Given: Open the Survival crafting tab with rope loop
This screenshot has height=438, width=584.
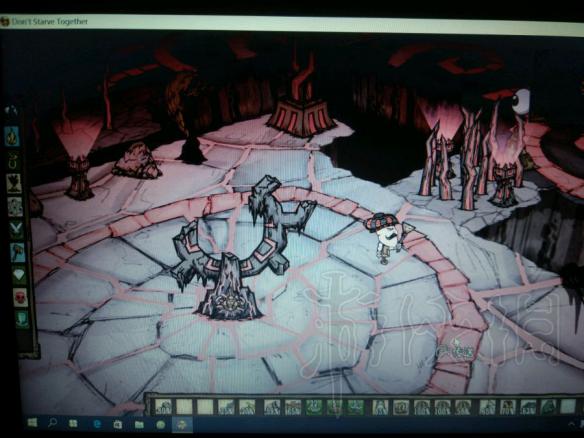Looking at the screenshot, I should (x=13, y=160).
